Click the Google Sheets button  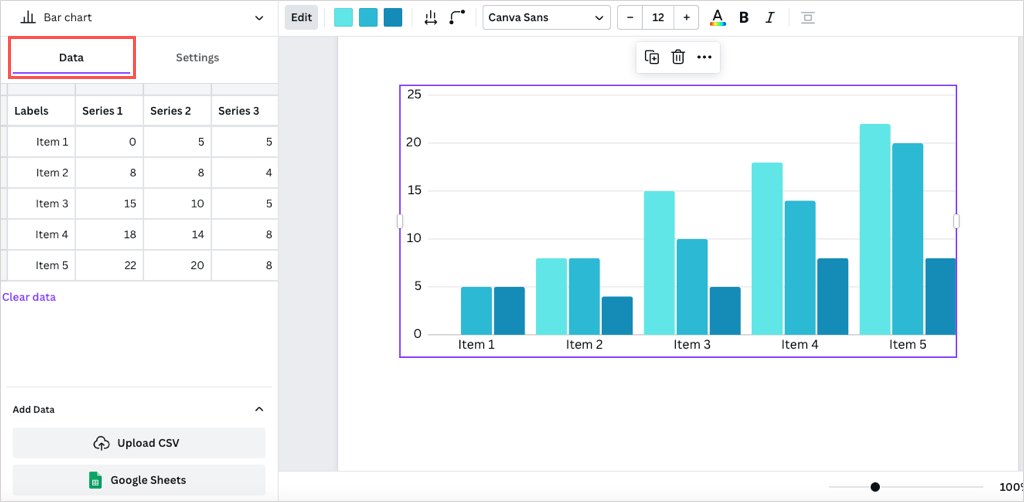click(139, 480)
